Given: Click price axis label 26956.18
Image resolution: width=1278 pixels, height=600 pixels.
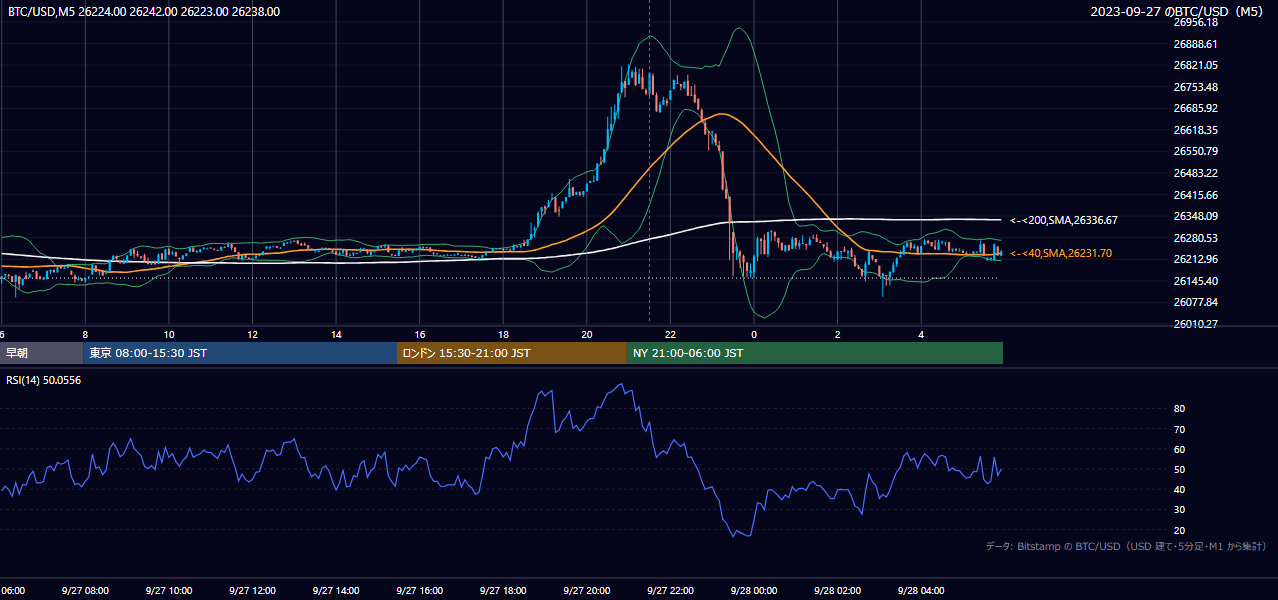Looking at the screenshot, I should [1195, 22].
